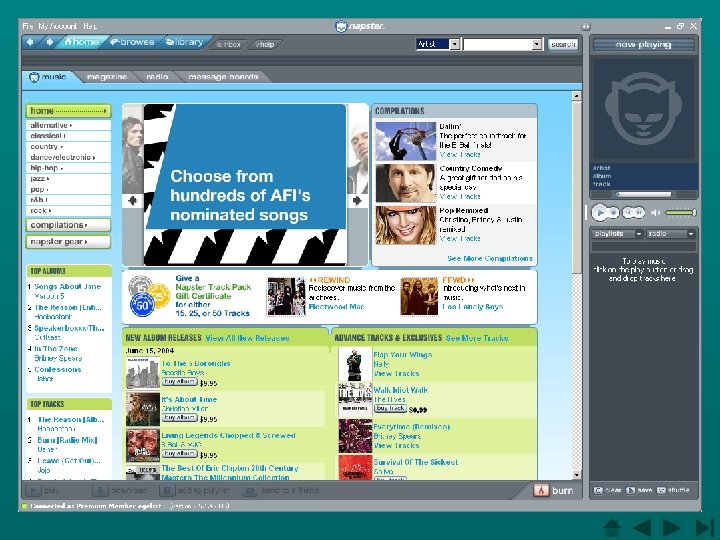
Task: Open the playlists dropdown in player panel
Action: pyautogui.click(x=617, y=234)
